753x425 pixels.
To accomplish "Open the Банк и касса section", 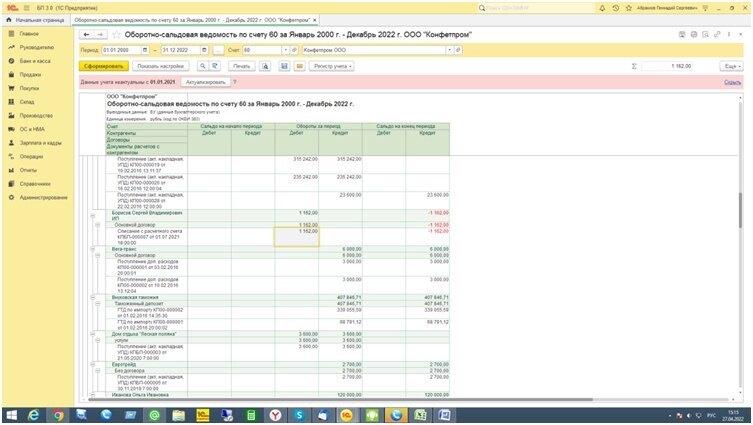I will point(35,61).
